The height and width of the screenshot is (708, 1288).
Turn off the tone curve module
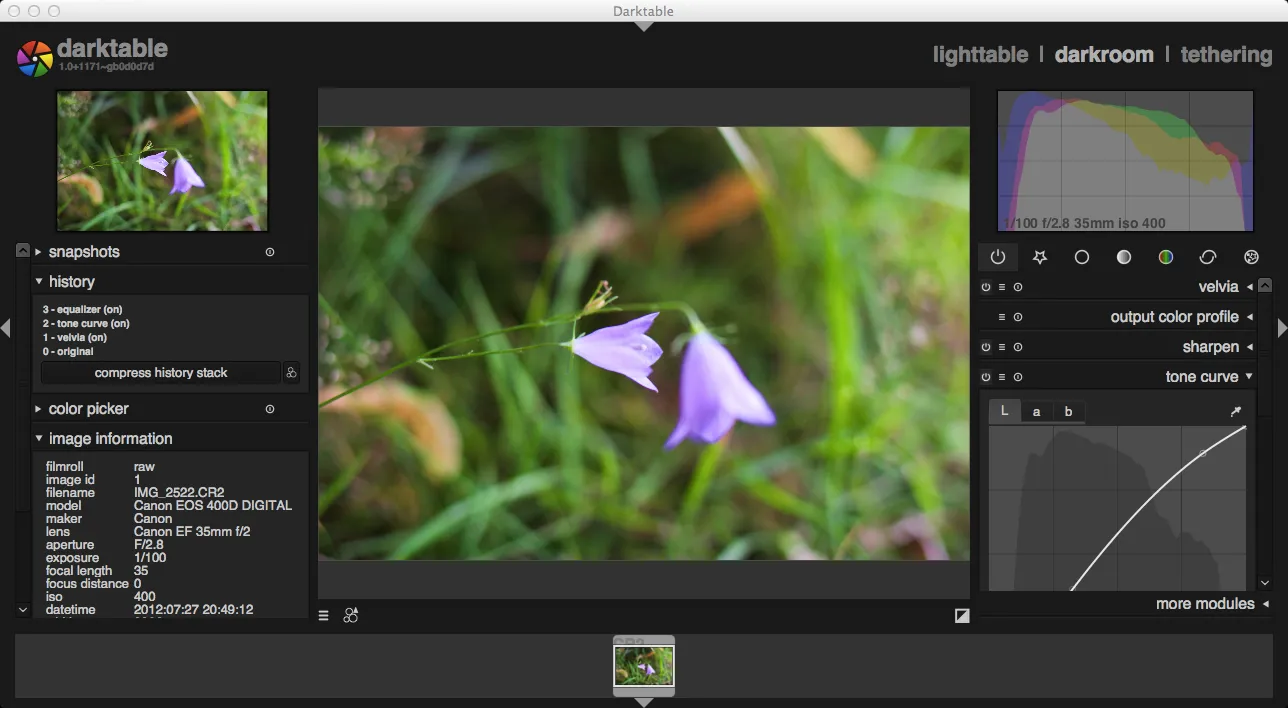coord(985,378)
